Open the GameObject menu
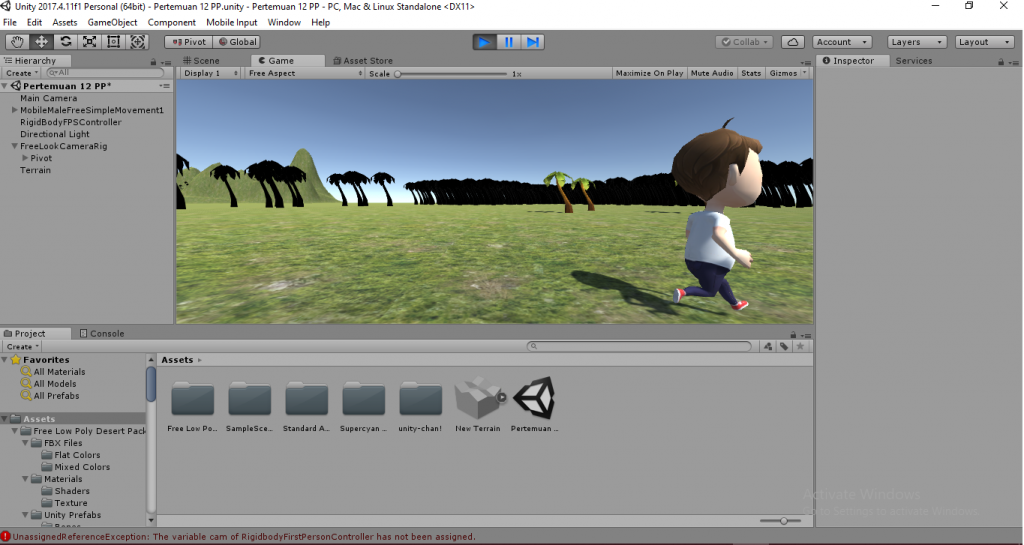This screenshot has width=1024, height=545. (x=112, y=22)
